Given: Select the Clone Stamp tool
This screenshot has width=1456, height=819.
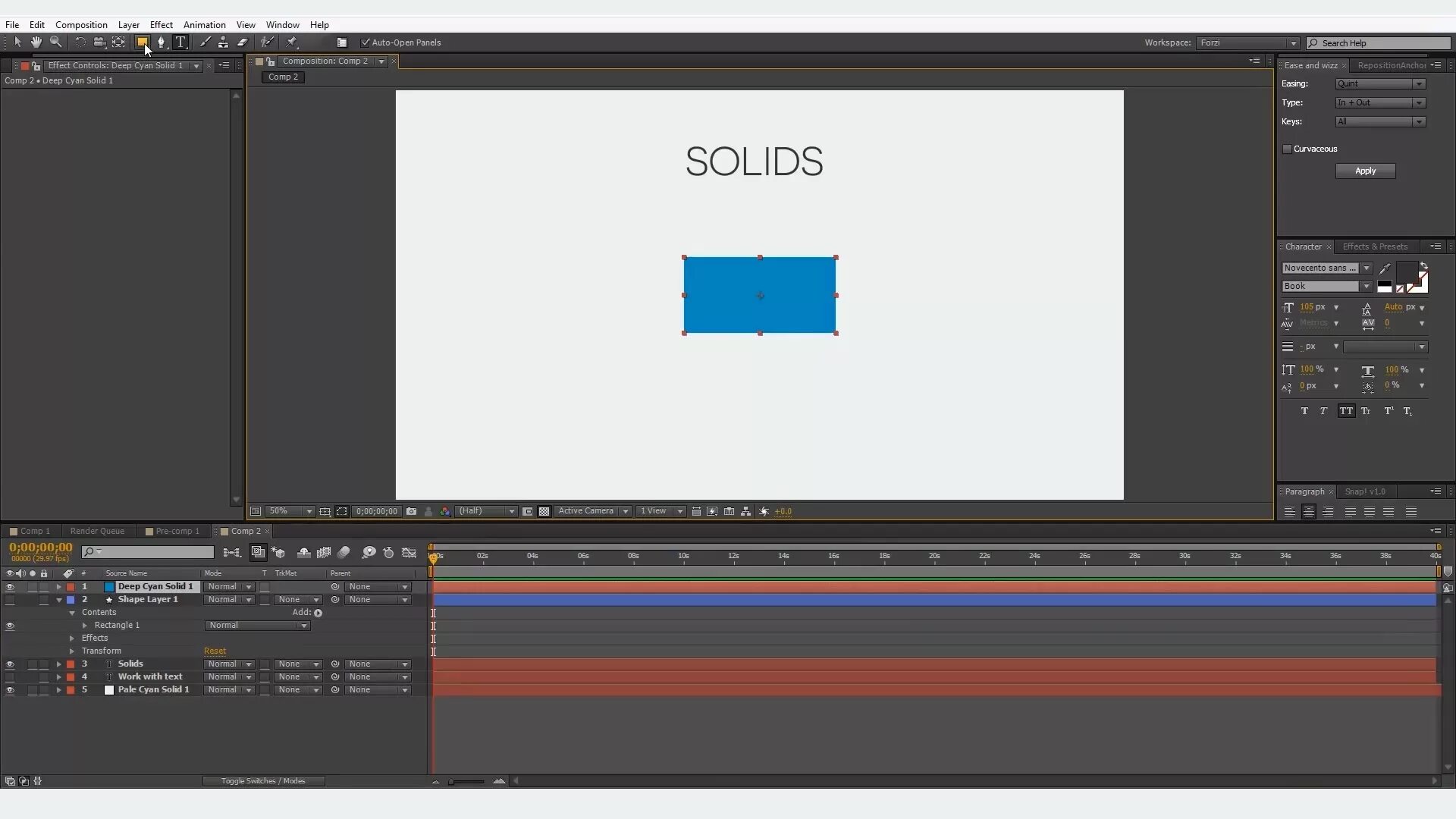Looking at the screenshot, I should coord(223,42).
